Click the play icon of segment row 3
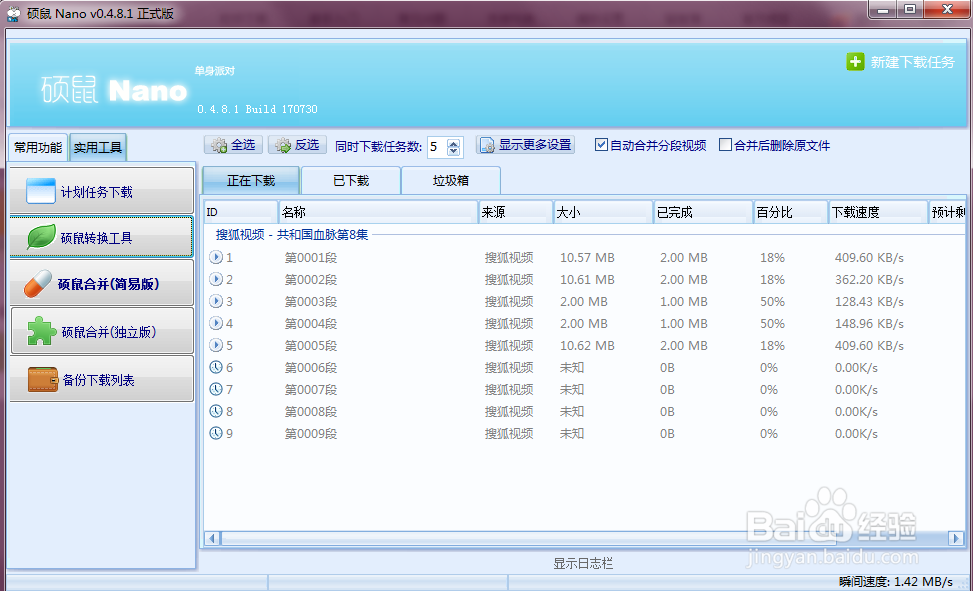Image resolution: width=973 pixels, height=591 pixels. click(x=215, y=301)
